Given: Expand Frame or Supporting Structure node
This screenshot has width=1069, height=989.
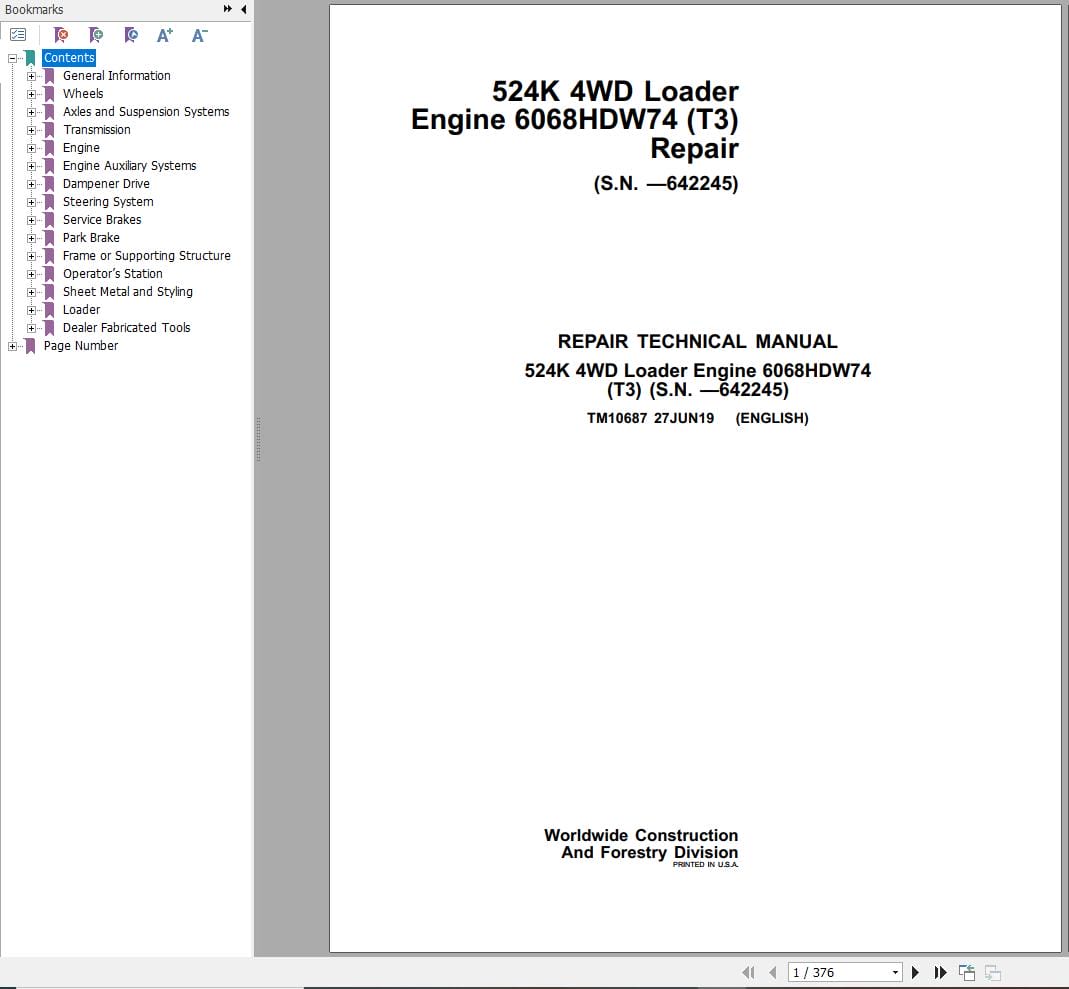Looking at the screenshot, I should click(x=31, y=256).
